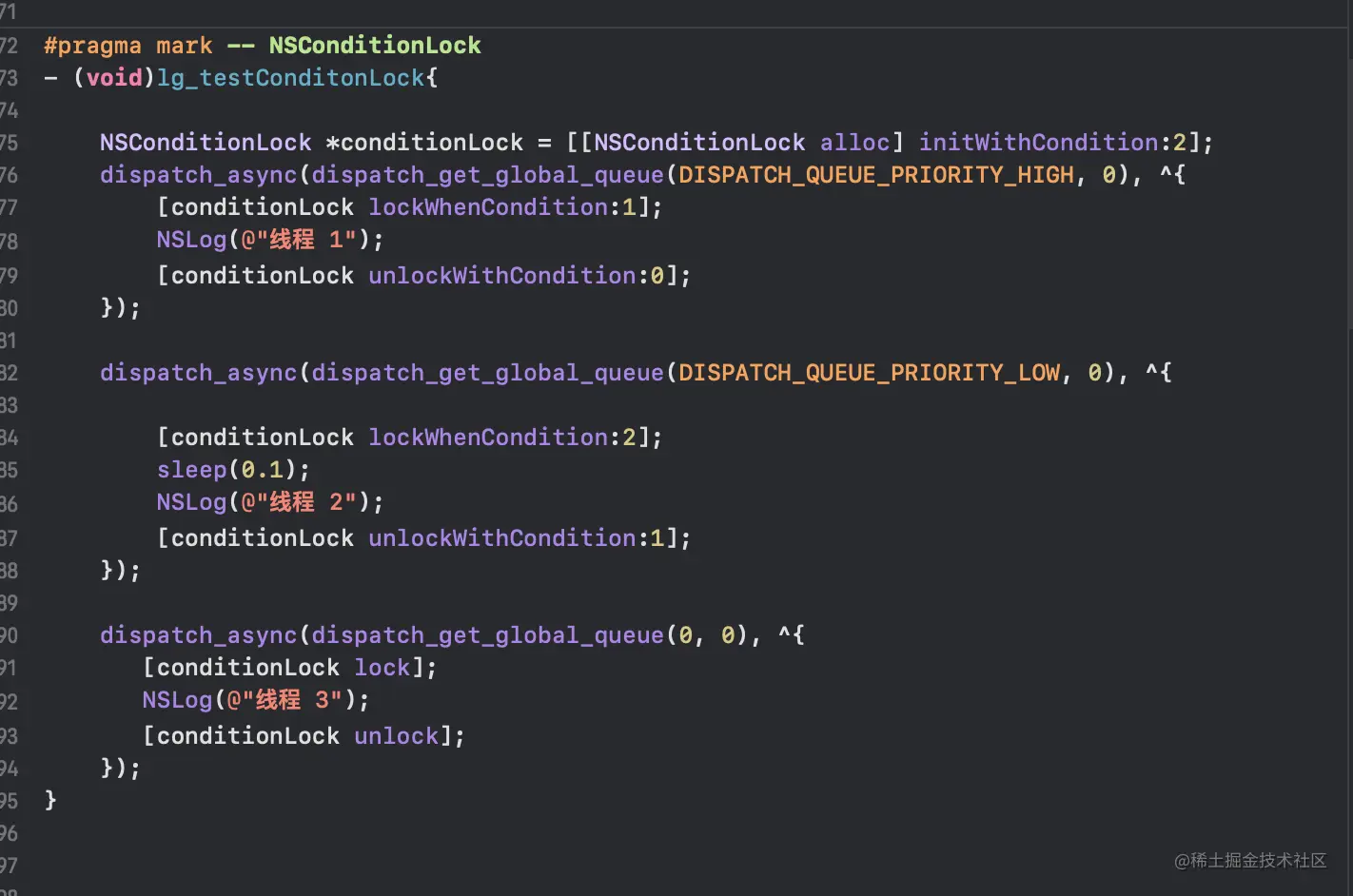
Task: Click the NSConditionLock alloc expression
Action: coord(742,143)
